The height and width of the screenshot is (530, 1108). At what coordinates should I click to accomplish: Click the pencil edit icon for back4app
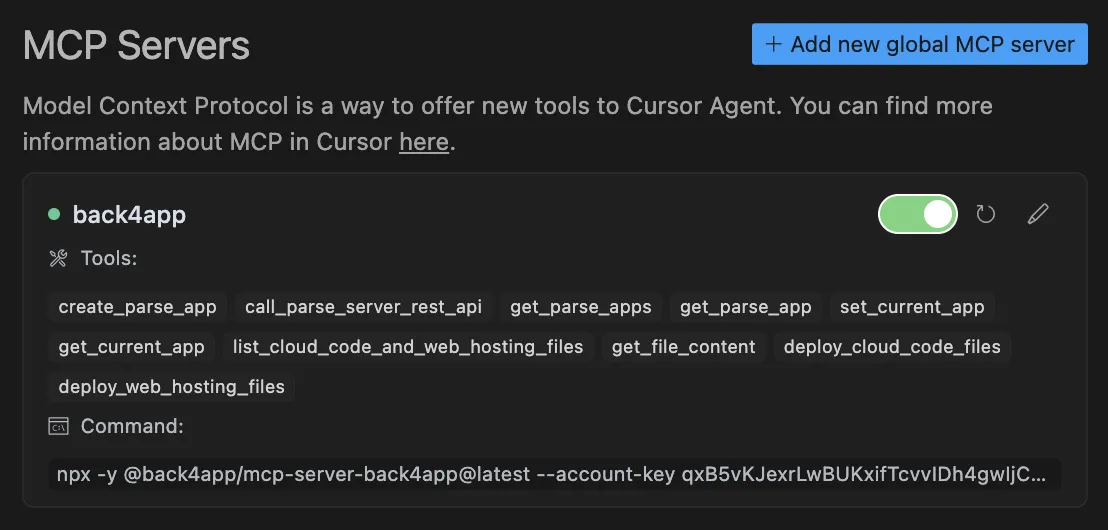1037,214
